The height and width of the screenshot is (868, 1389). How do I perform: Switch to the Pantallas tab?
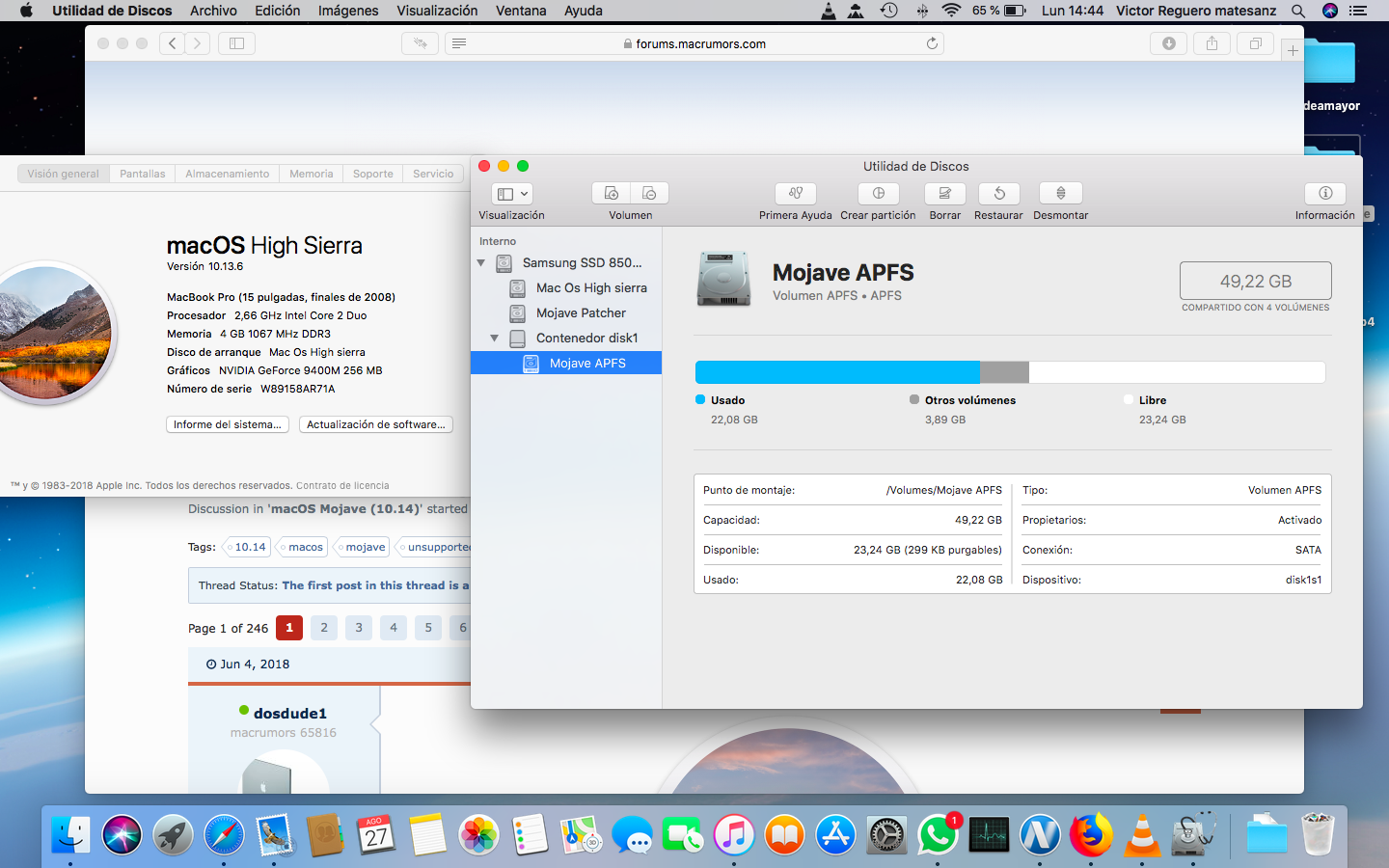143,174
